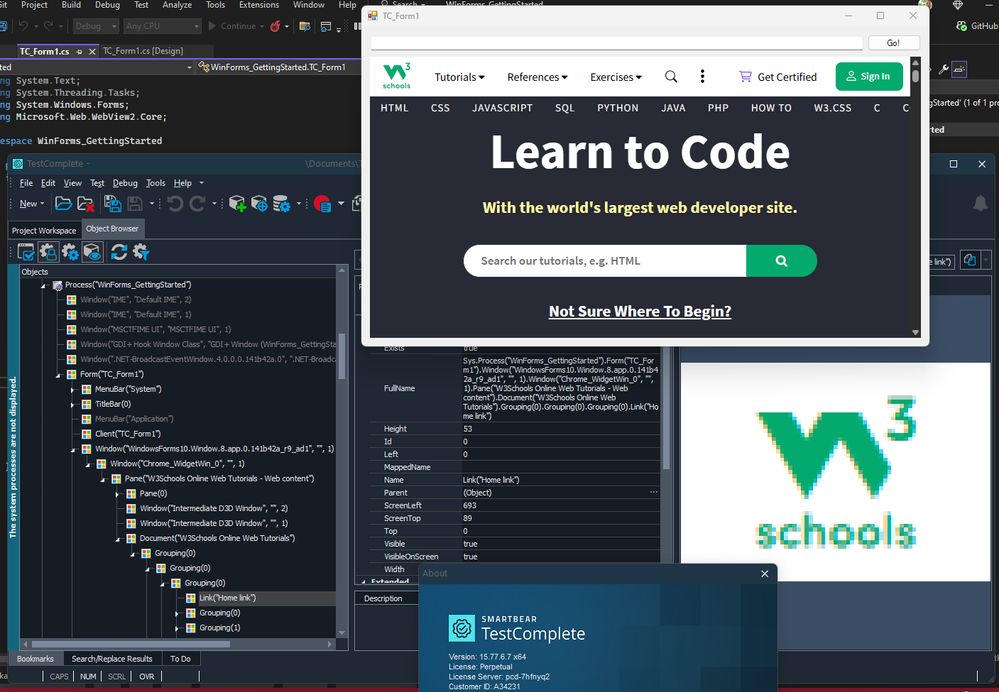Open the To Do tab at the bottom

point(180,659)
